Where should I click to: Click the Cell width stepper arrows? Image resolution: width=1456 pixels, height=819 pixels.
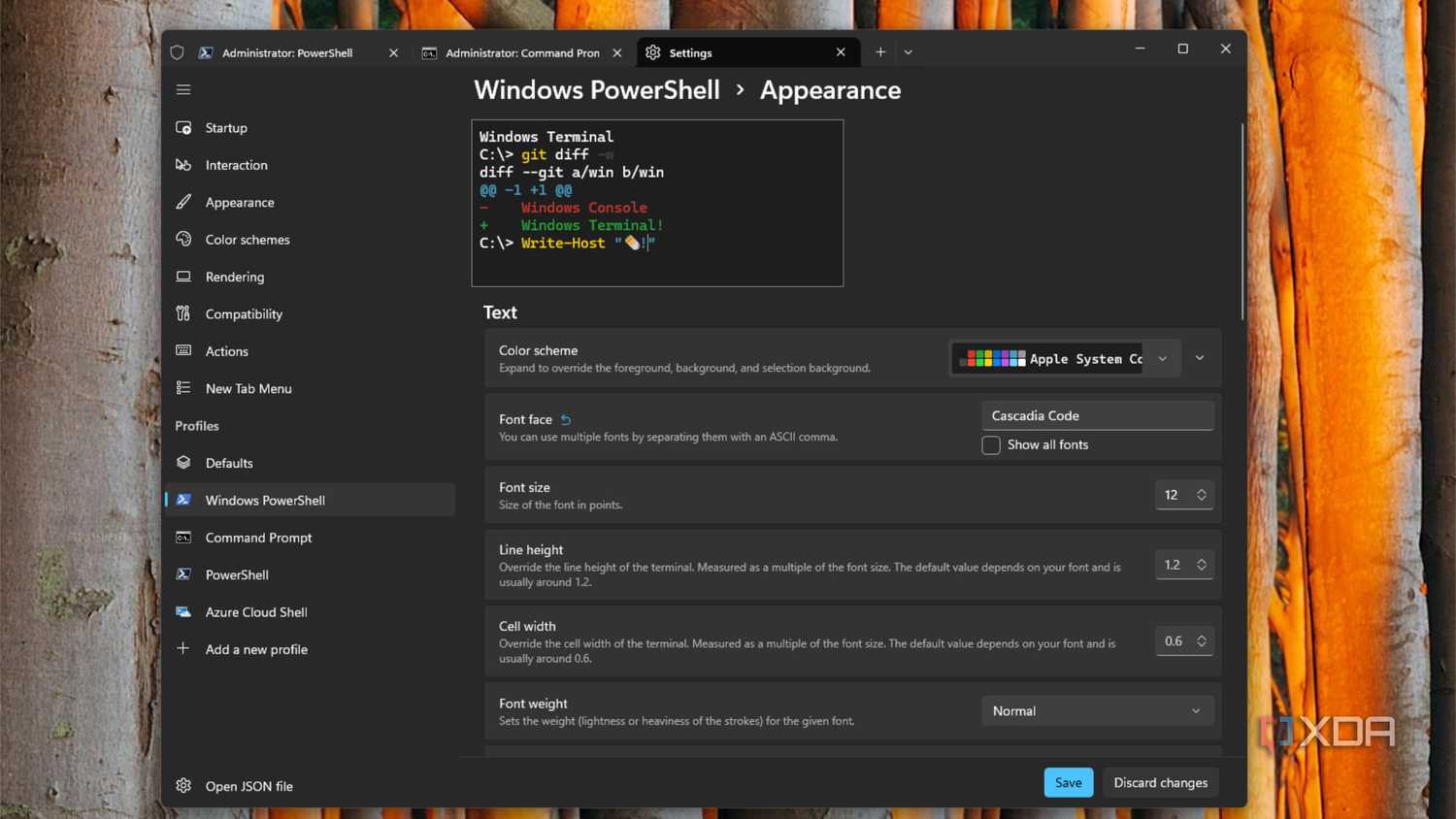pyautogui.click(x=1202, y=641)
